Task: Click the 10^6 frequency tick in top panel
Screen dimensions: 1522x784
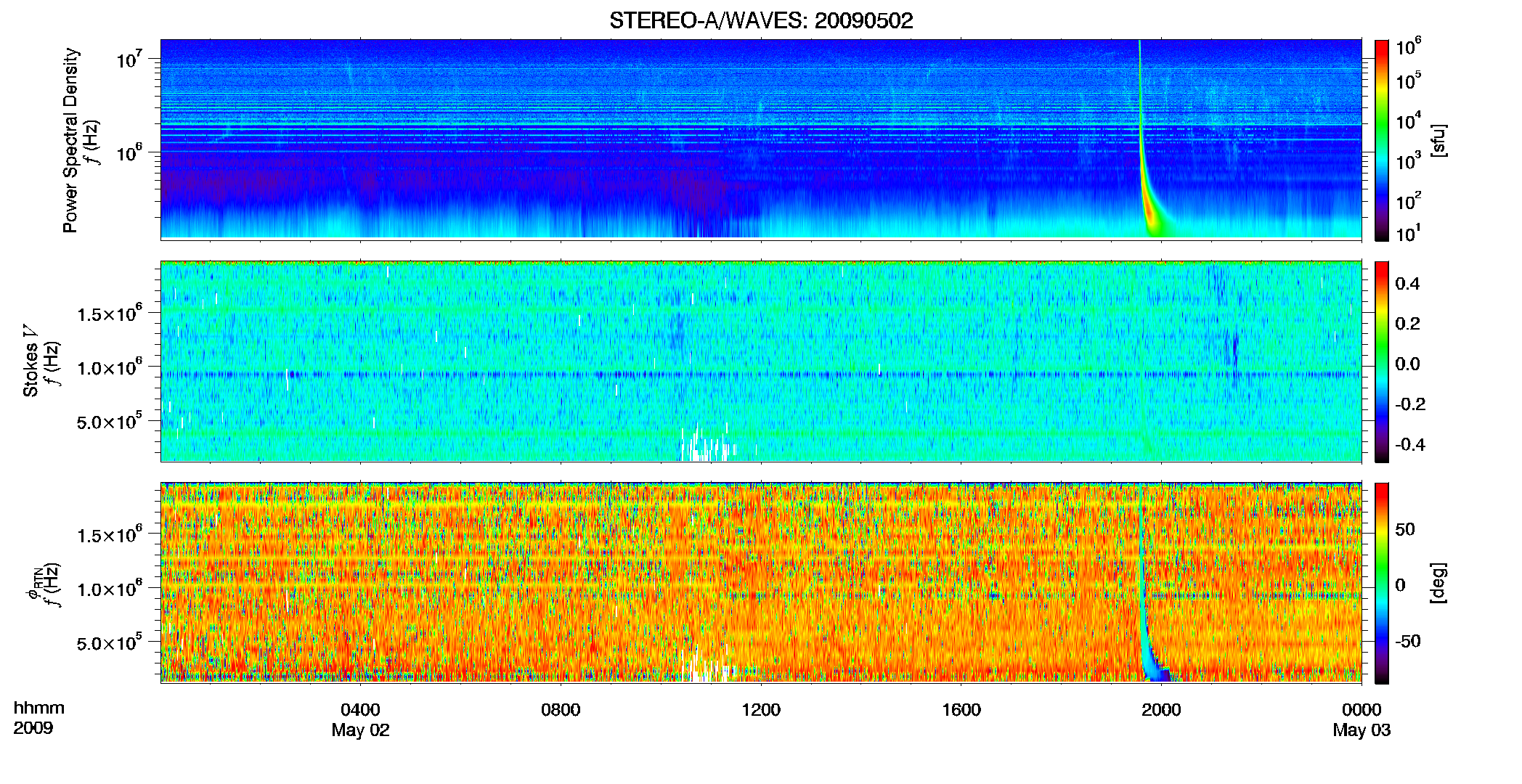Action: (129, 152)
